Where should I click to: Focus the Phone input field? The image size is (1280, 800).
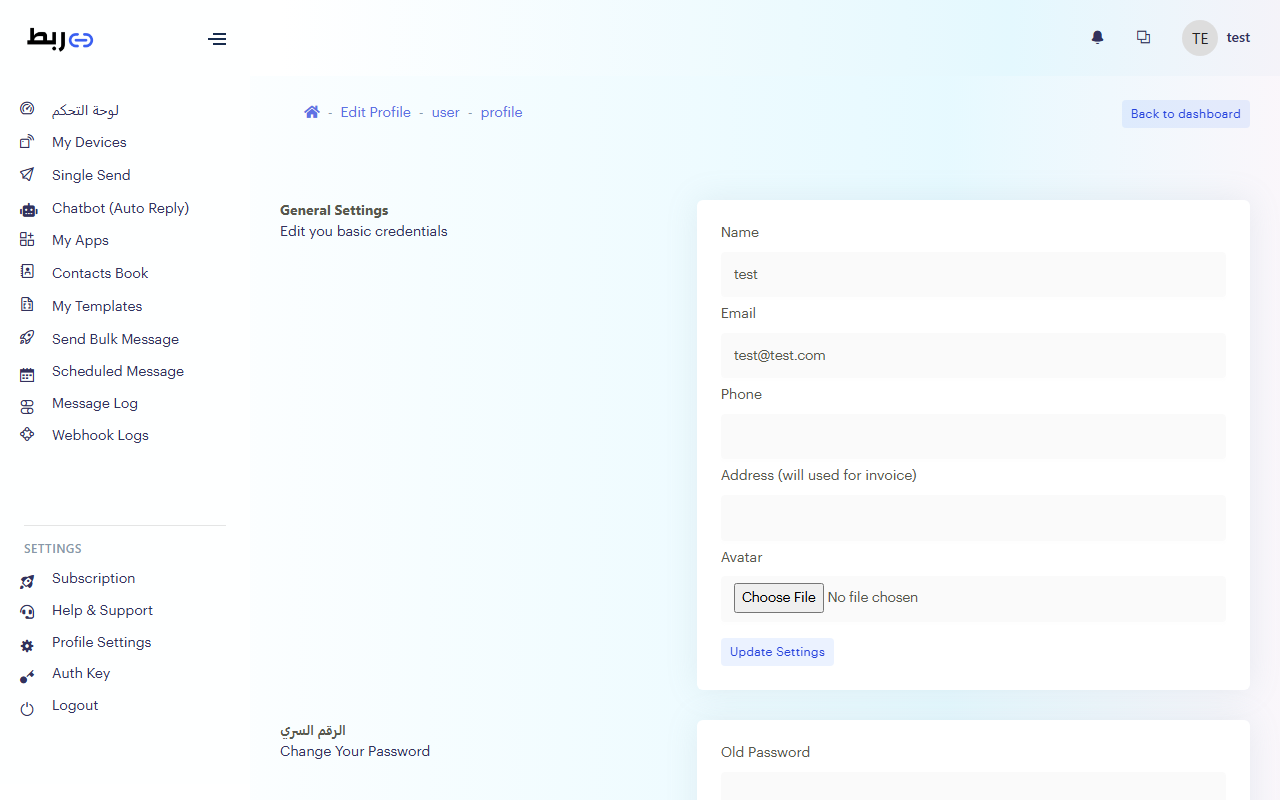click(972, 436)
